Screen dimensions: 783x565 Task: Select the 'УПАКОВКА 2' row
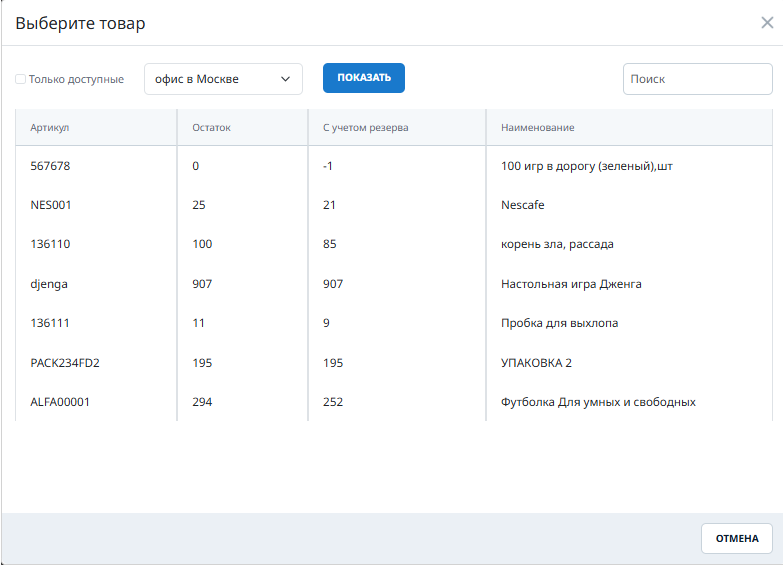536,363
